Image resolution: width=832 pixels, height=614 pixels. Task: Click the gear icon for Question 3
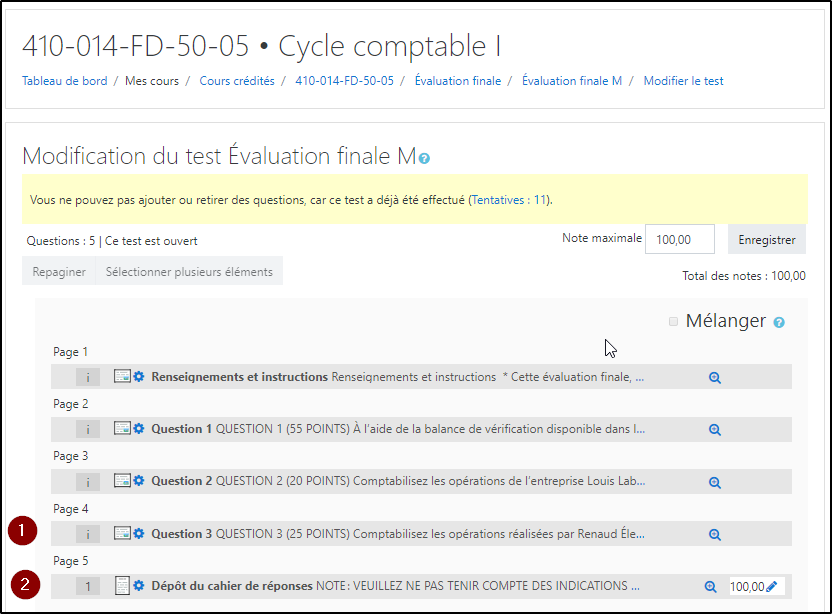click(x=139, y=534)
